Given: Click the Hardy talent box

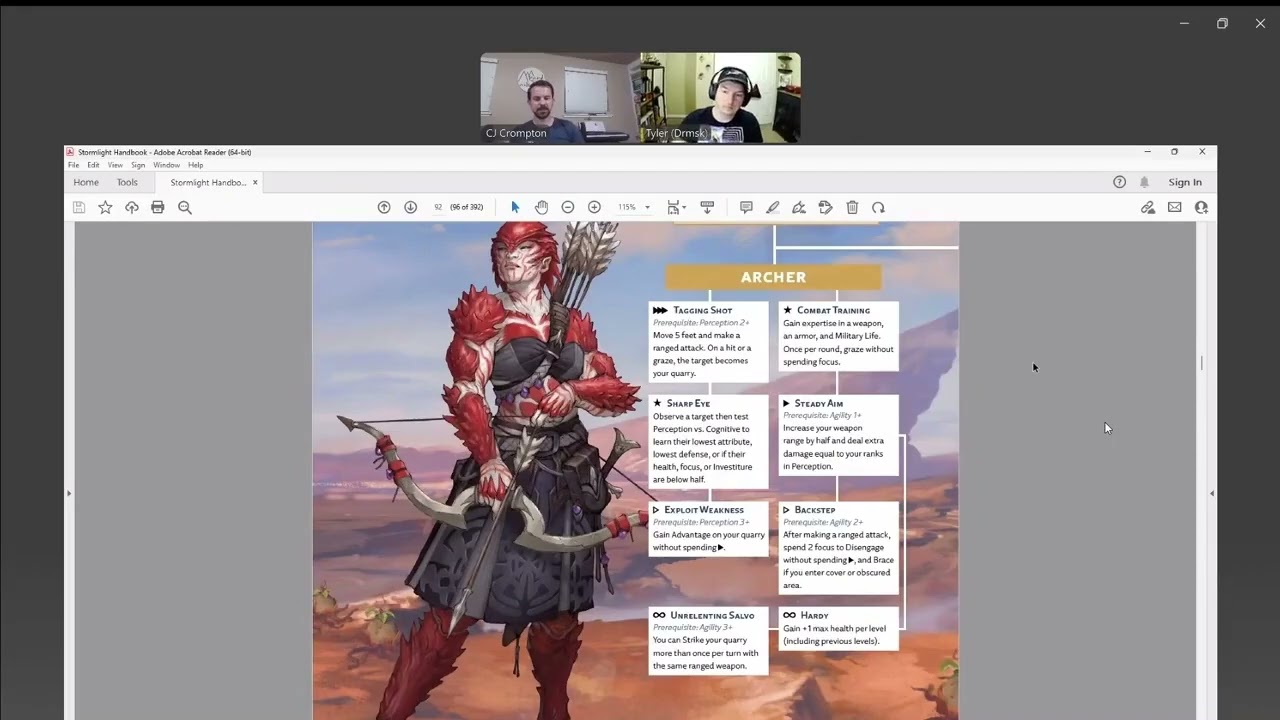Looking at the screenshot, I should pos(838,629).
